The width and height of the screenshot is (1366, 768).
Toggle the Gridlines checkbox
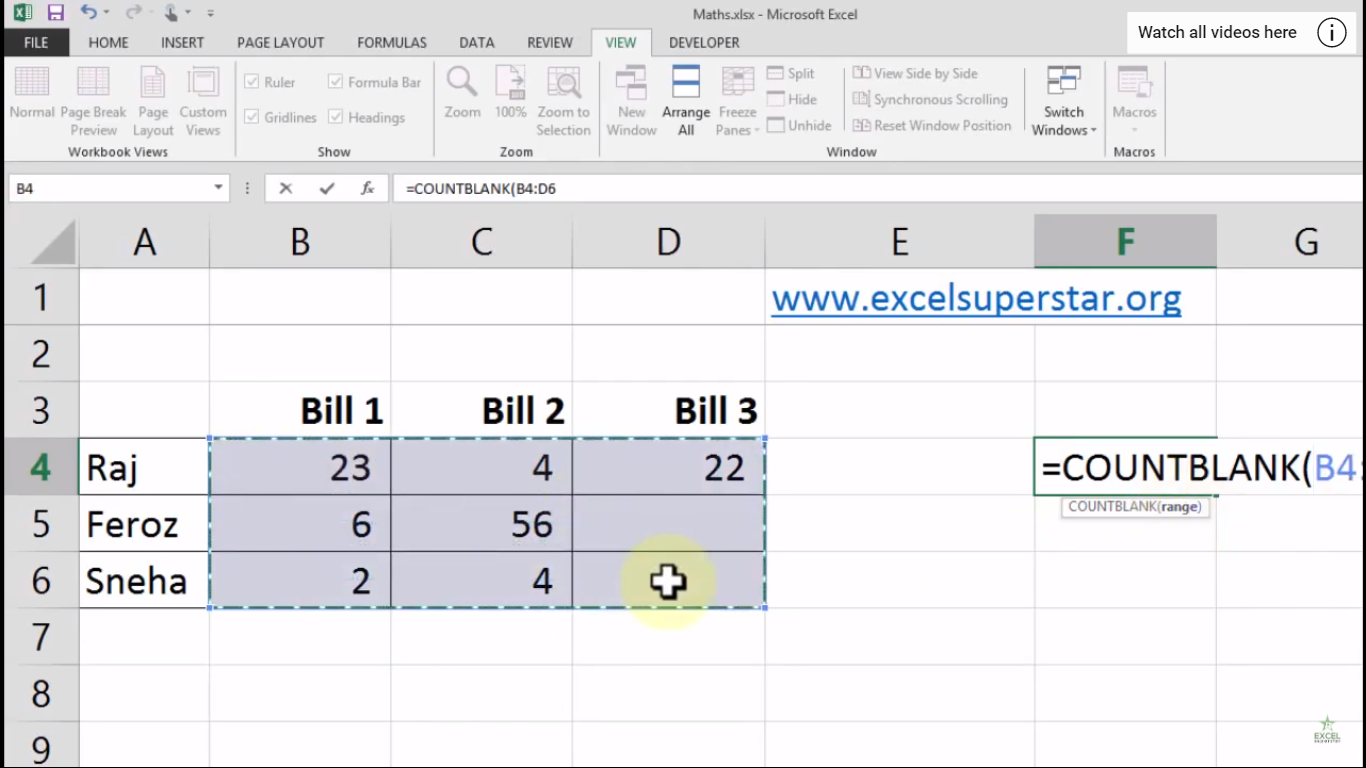tap(252, 117)
